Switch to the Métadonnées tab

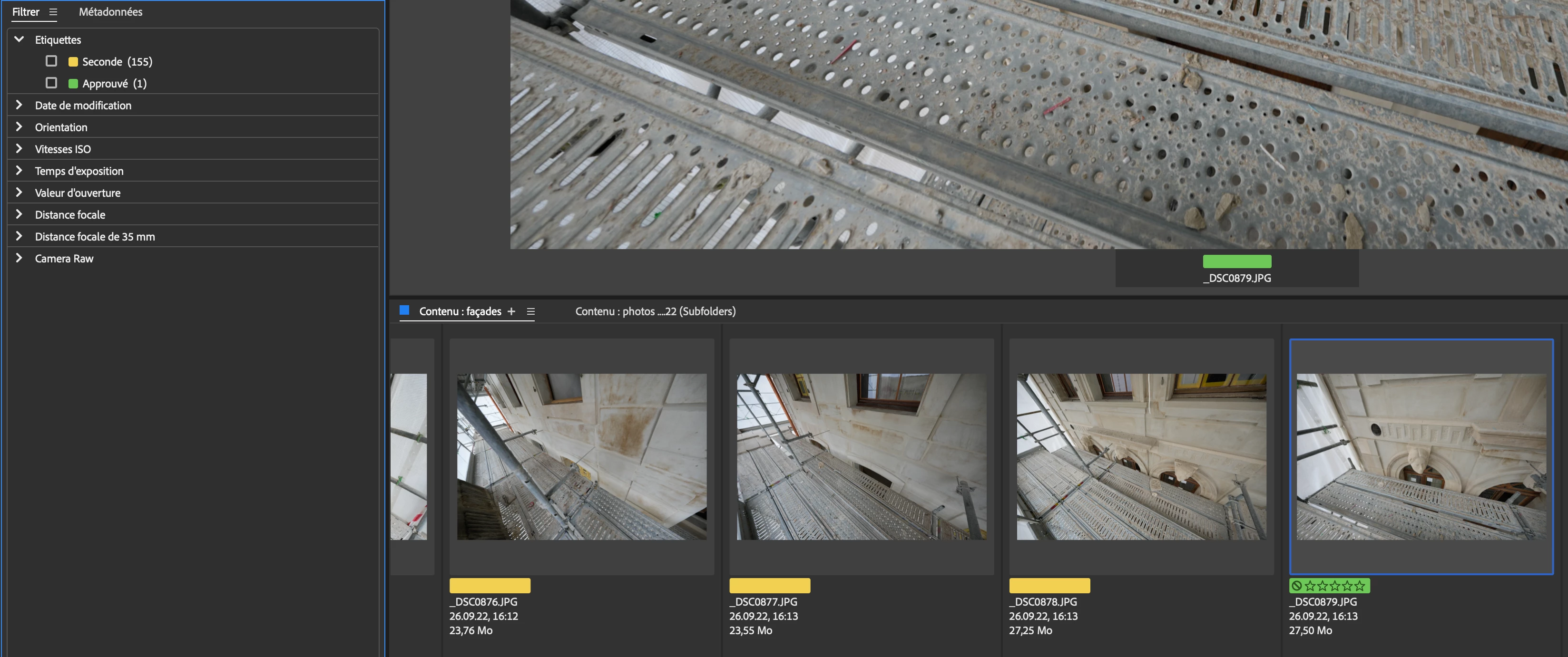[110, 12]
